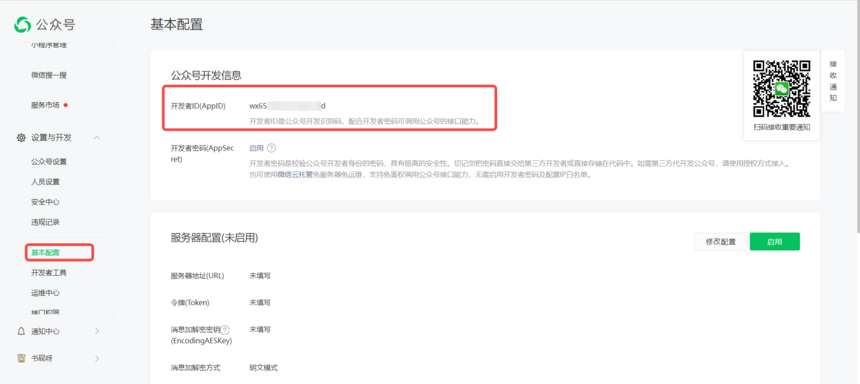This screenshot has height=384, width=860.
Task: Open 运维中心 in the sidebar
Action: pyautogui.click(x=45, y=293)
